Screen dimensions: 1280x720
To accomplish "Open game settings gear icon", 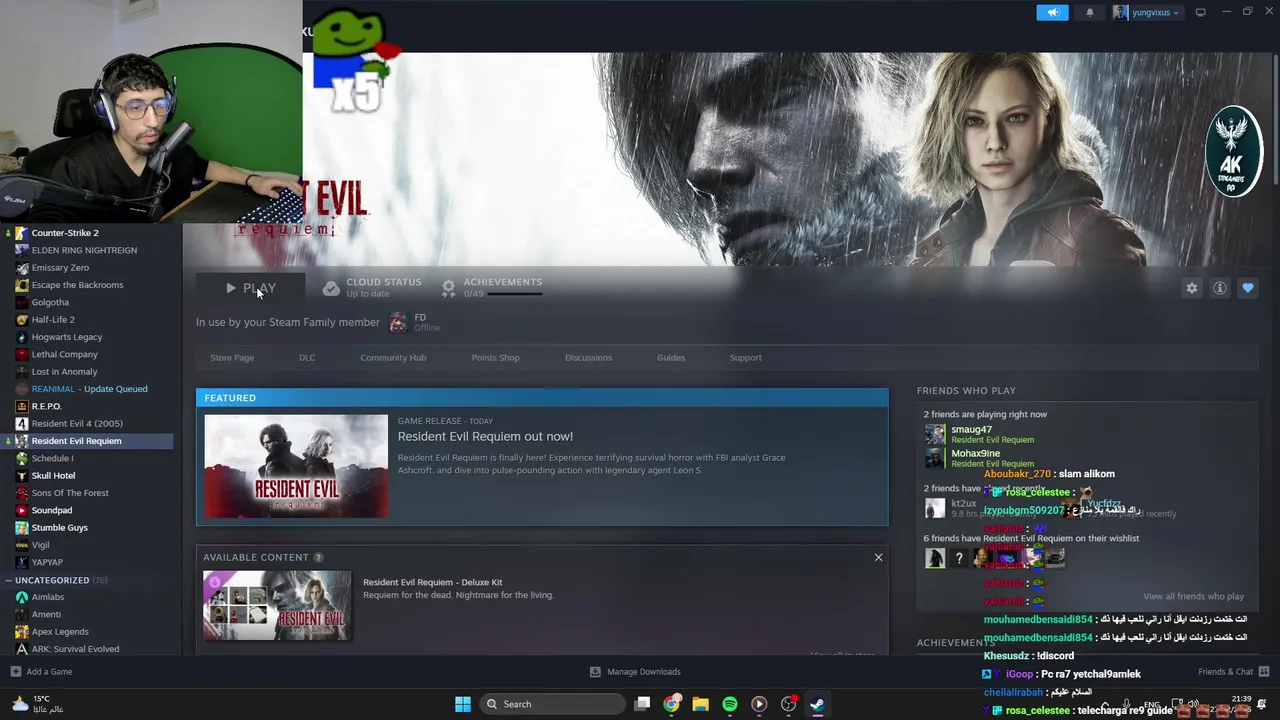I will [1191, 288].
